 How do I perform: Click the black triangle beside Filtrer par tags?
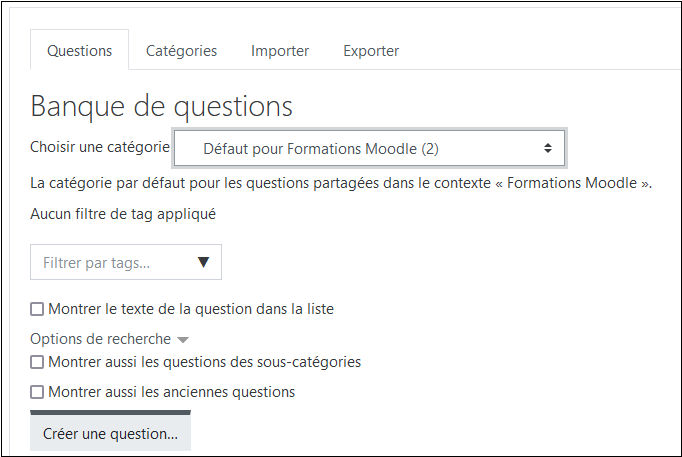click(x=204, y=263)
